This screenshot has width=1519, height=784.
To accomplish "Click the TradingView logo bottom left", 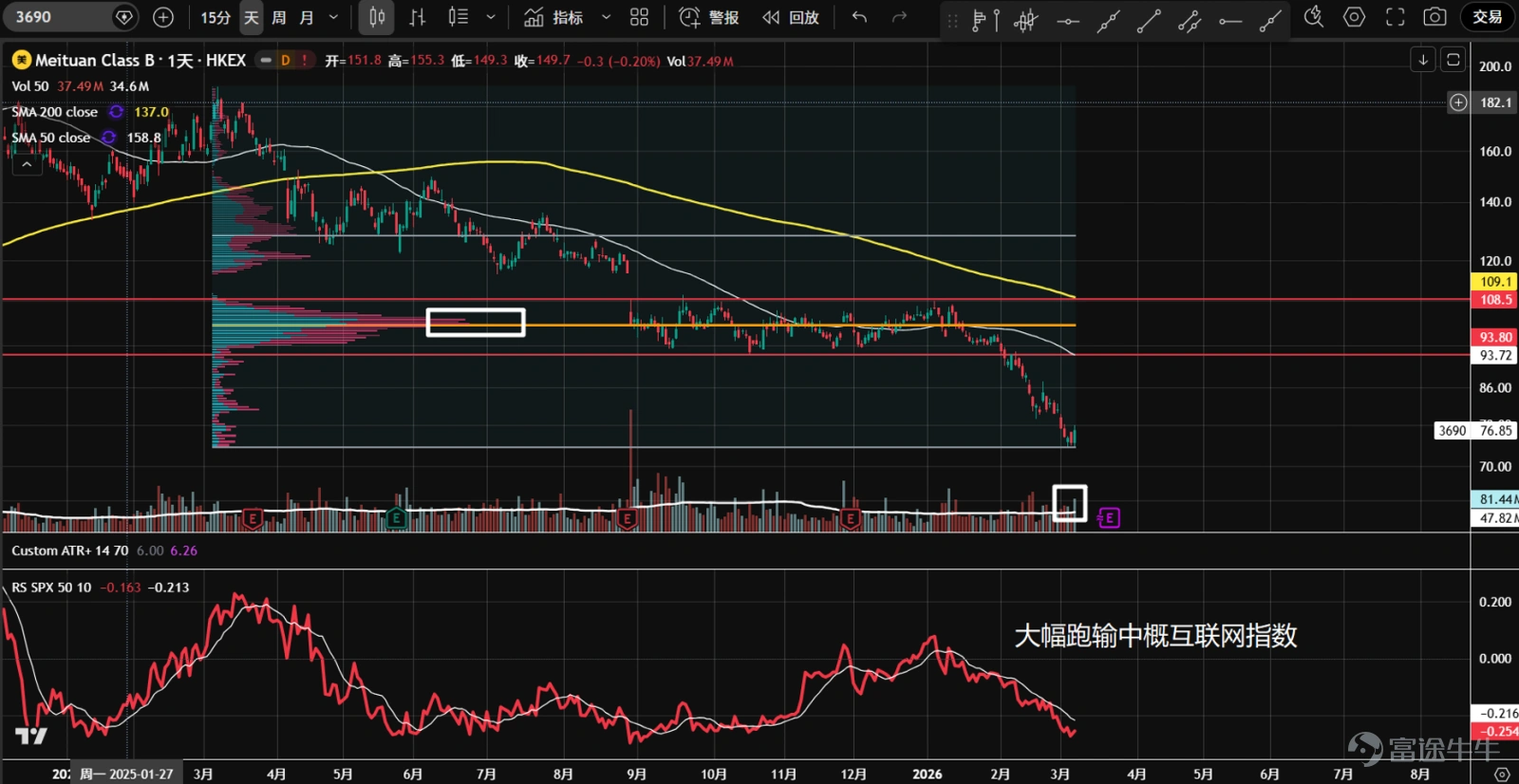I will pos(31,736).
